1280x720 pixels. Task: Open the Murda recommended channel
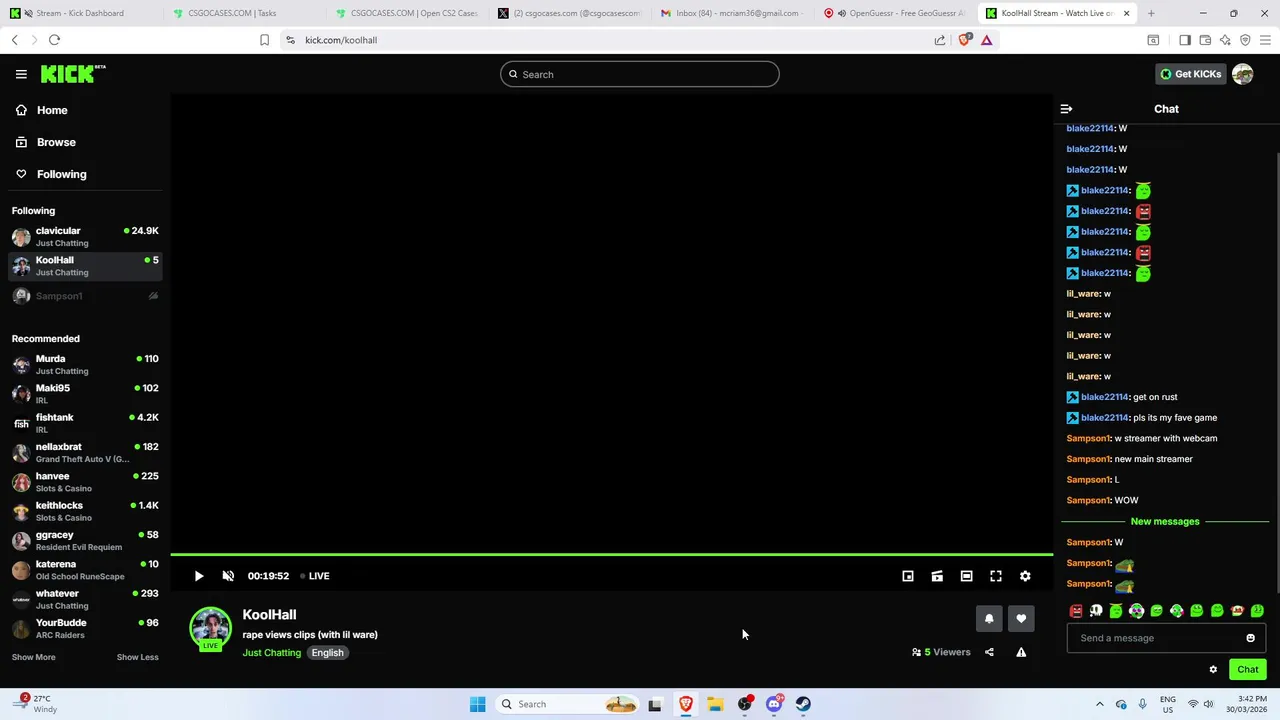pyautogui.click(x=85, y=364)
